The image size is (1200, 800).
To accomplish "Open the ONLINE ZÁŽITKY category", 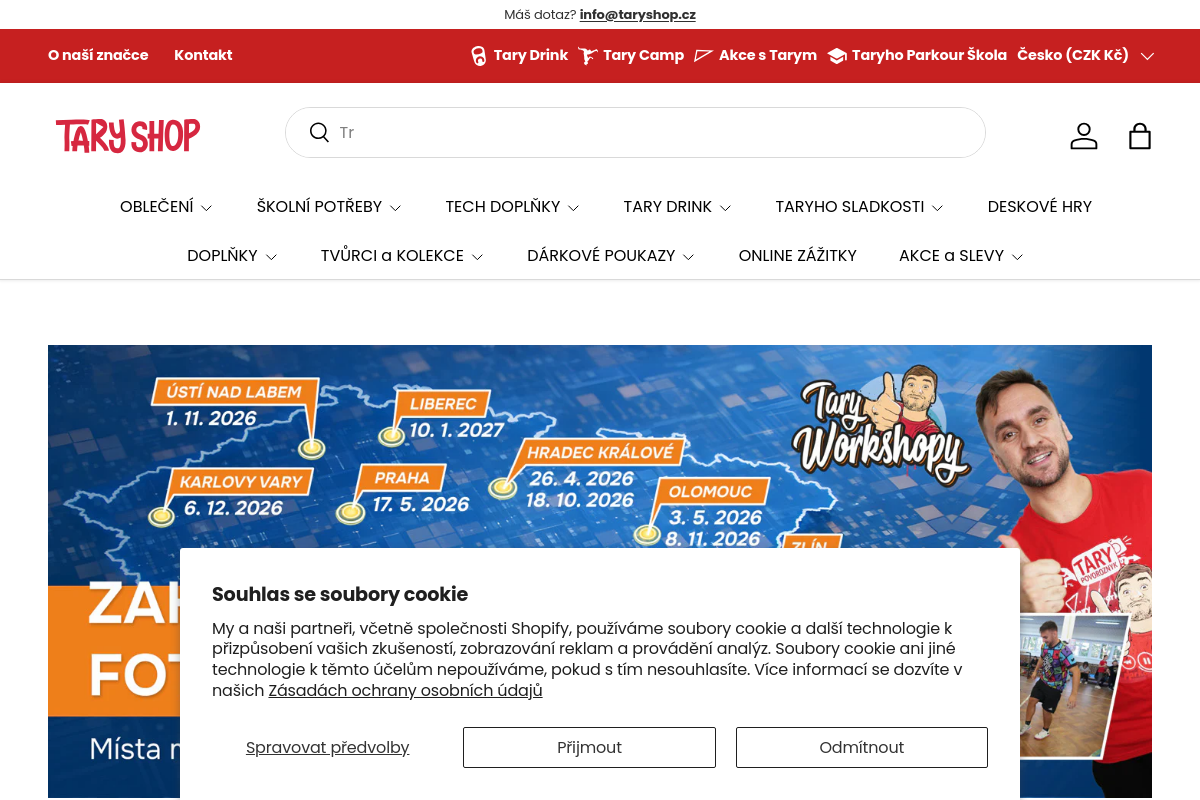I will [798, 256].
